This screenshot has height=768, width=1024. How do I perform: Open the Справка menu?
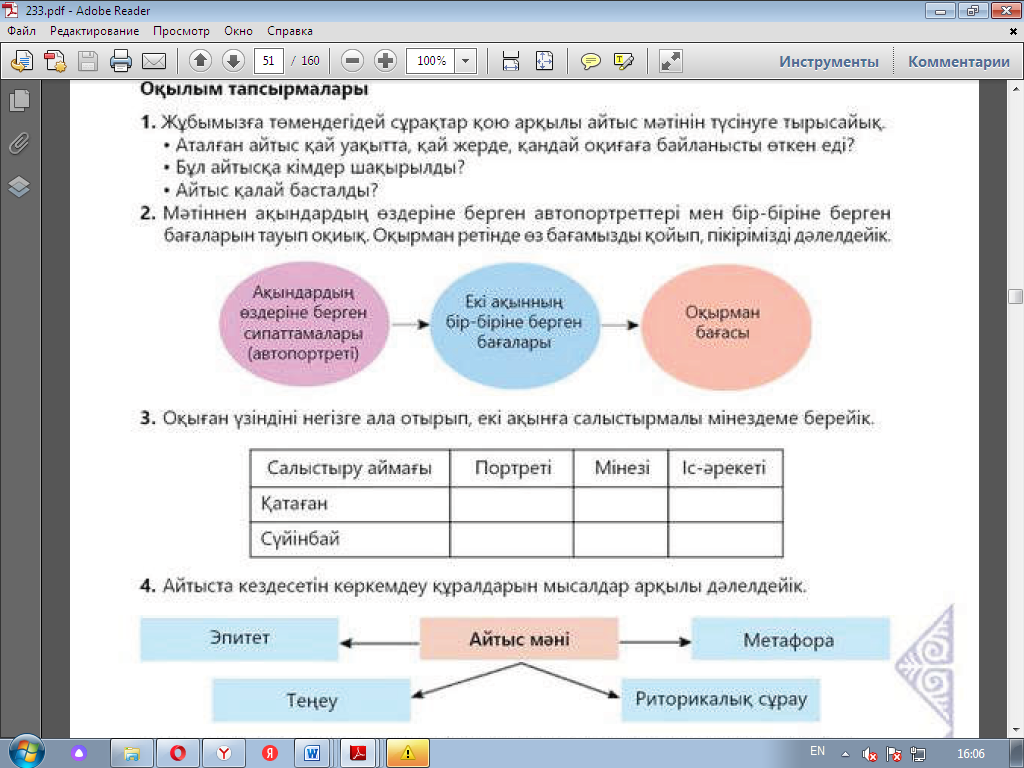[x=290, y=31]
